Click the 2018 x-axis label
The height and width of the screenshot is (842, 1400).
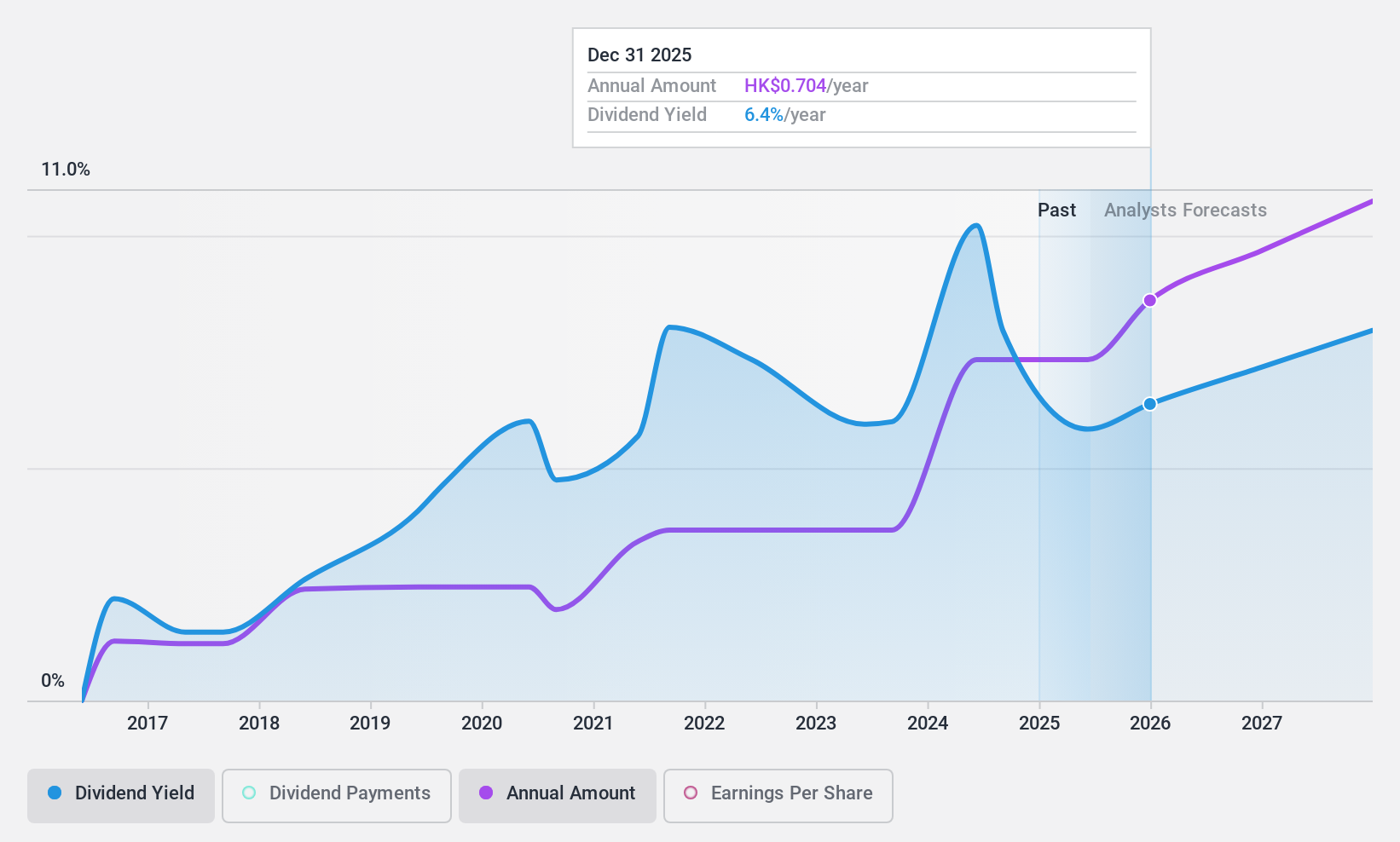point(259,724)
